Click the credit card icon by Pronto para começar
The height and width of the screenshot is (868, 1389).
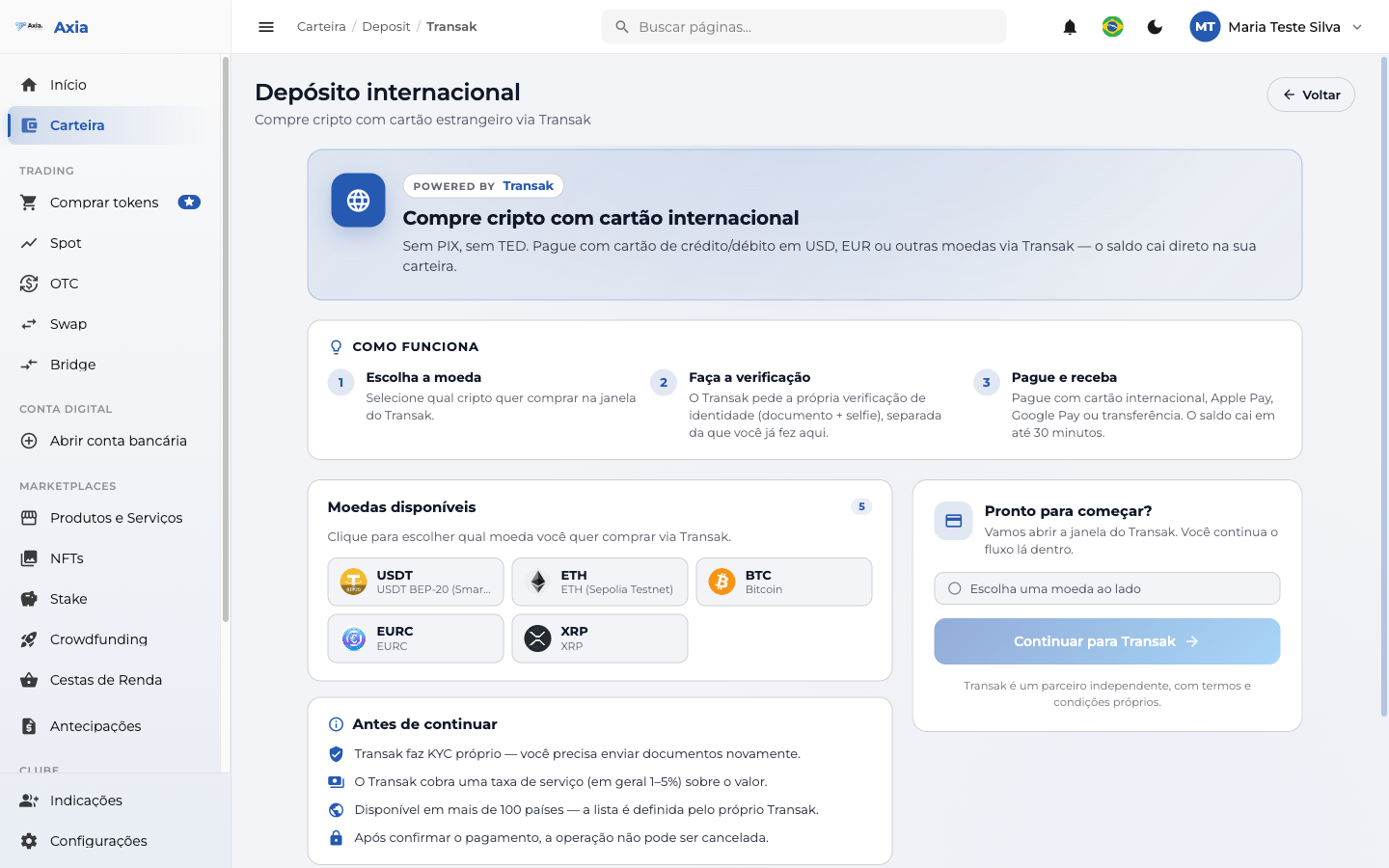pyautogui.click(x=953, y=521)
